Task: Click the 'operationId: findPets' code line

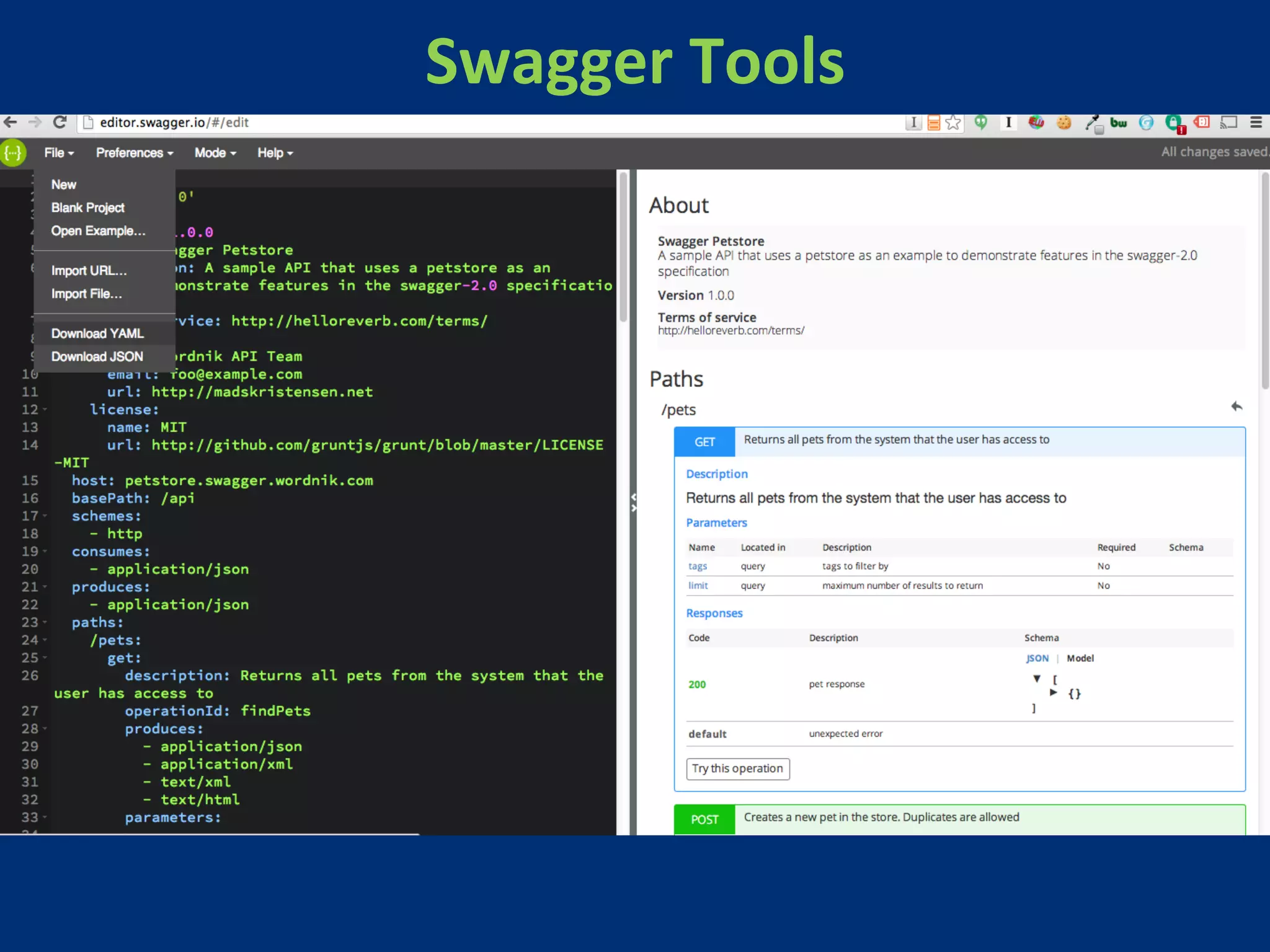Action: pos(218,711)
